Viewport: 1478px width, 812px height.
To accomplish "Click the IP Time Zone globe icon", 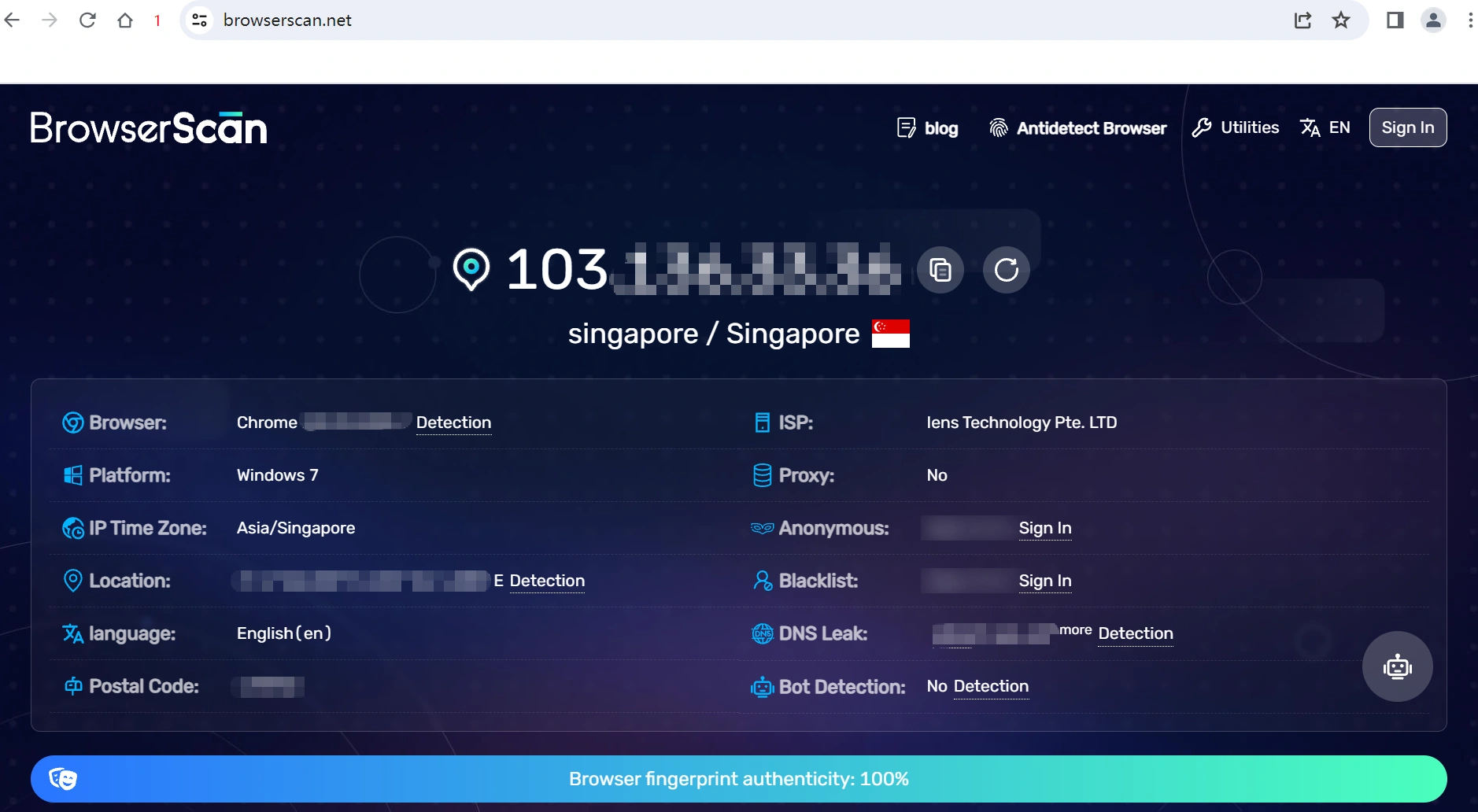I will pyautogui.click(x=73, y=528).
